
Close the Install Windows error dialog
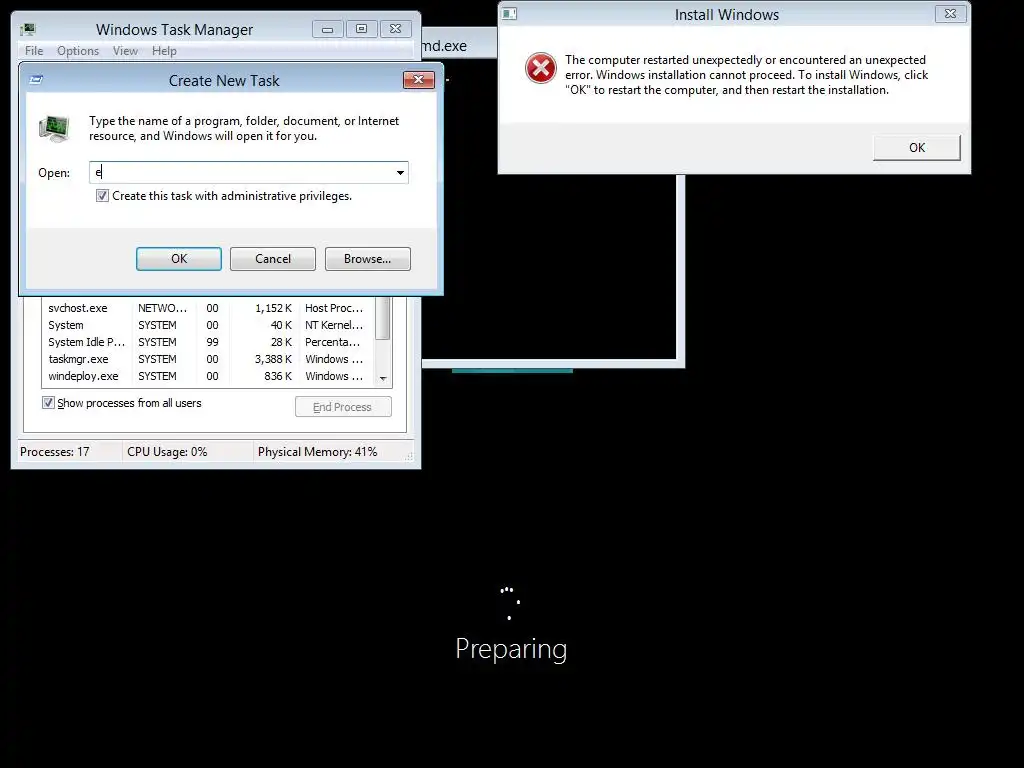click(x=950, y=14)
